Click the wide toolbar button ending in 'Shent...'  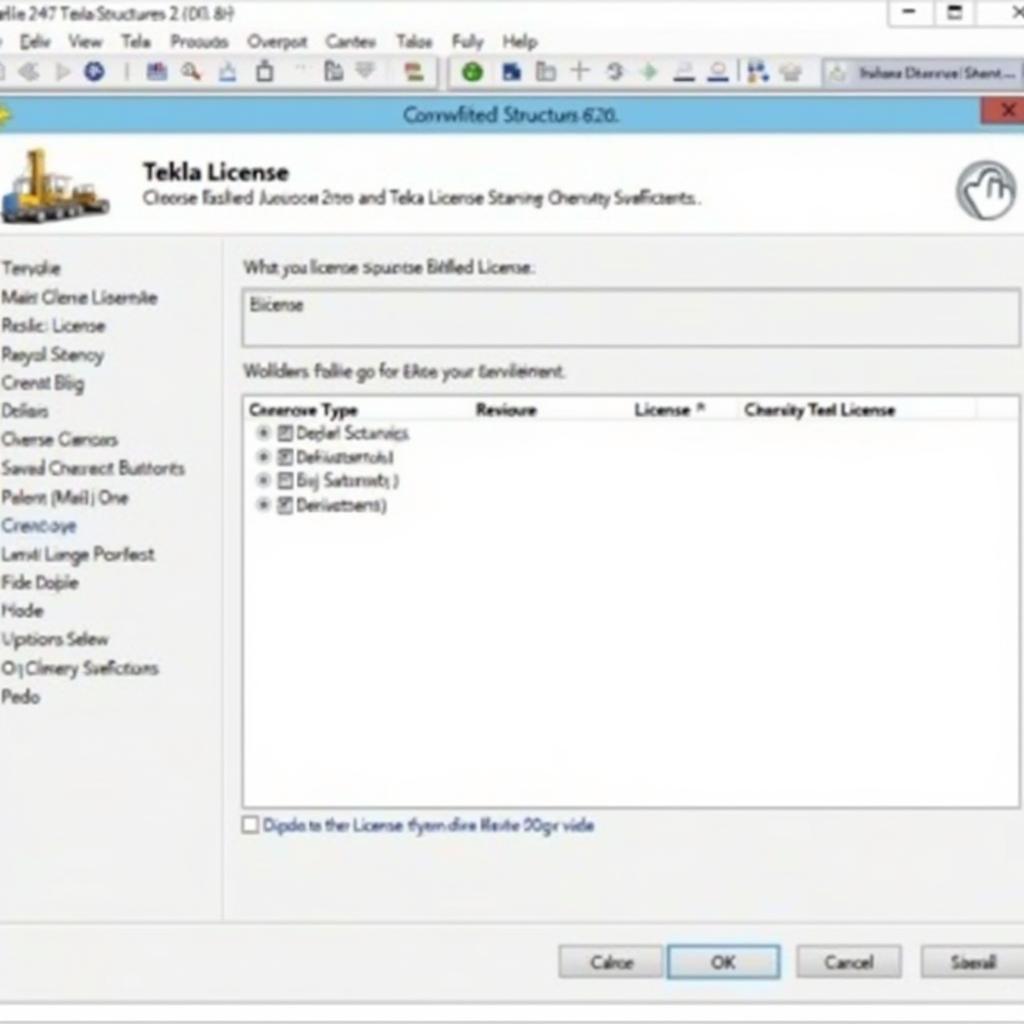pyautogui.click(x=923, y=72)
